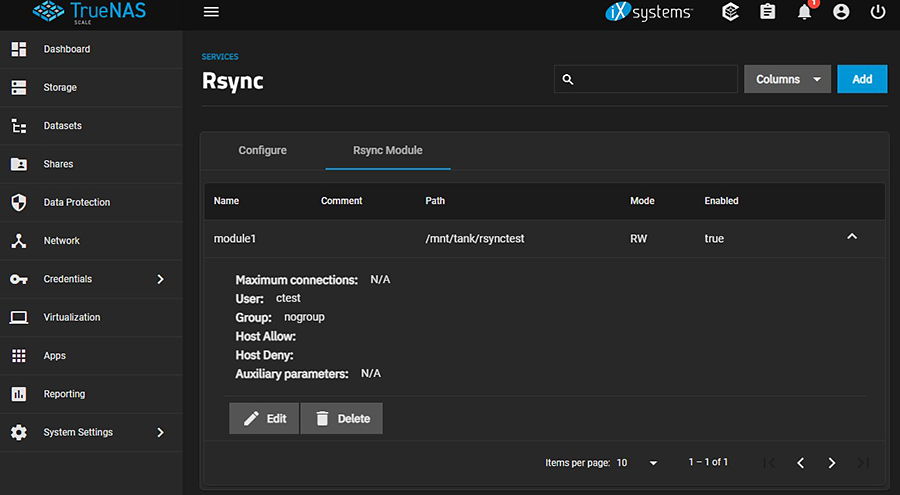Sort by the Mode column header

642,201
